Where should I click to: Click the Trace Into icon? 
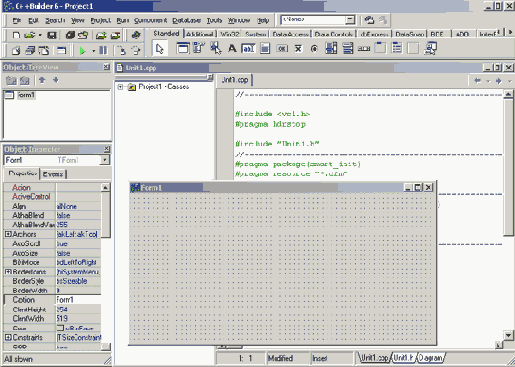click(122, 50)
